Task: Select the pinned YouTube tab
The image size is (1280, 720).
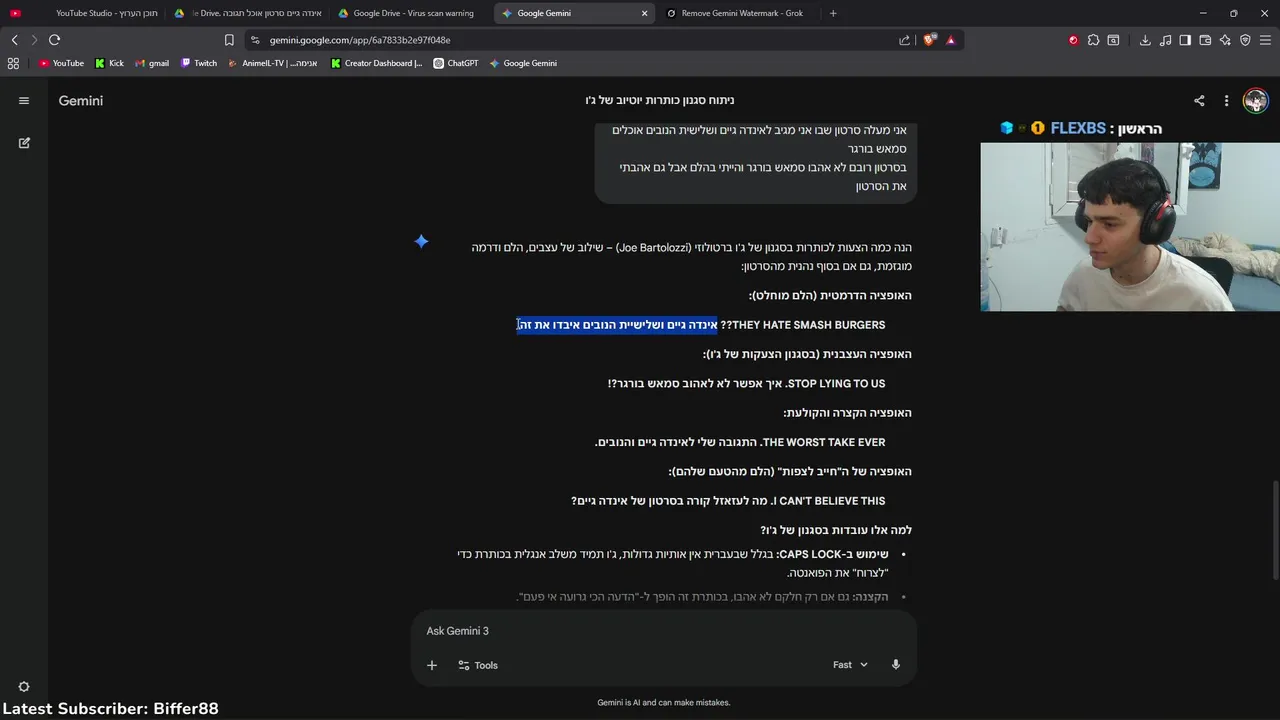Action: coord(15,13)
